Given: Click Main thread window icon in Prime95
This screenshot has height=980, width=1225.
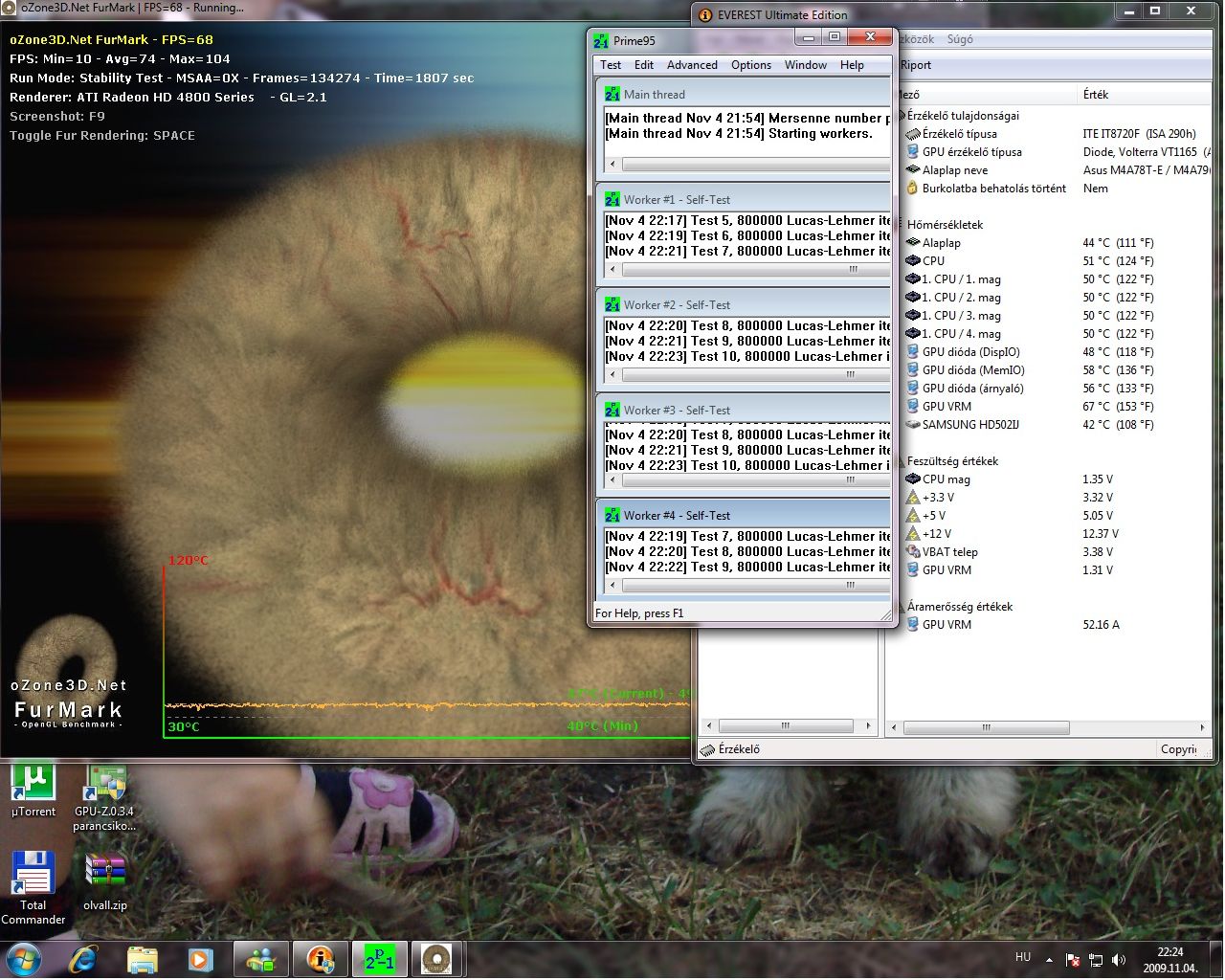Looking at the screenshot, I should (x=612, y=94).
